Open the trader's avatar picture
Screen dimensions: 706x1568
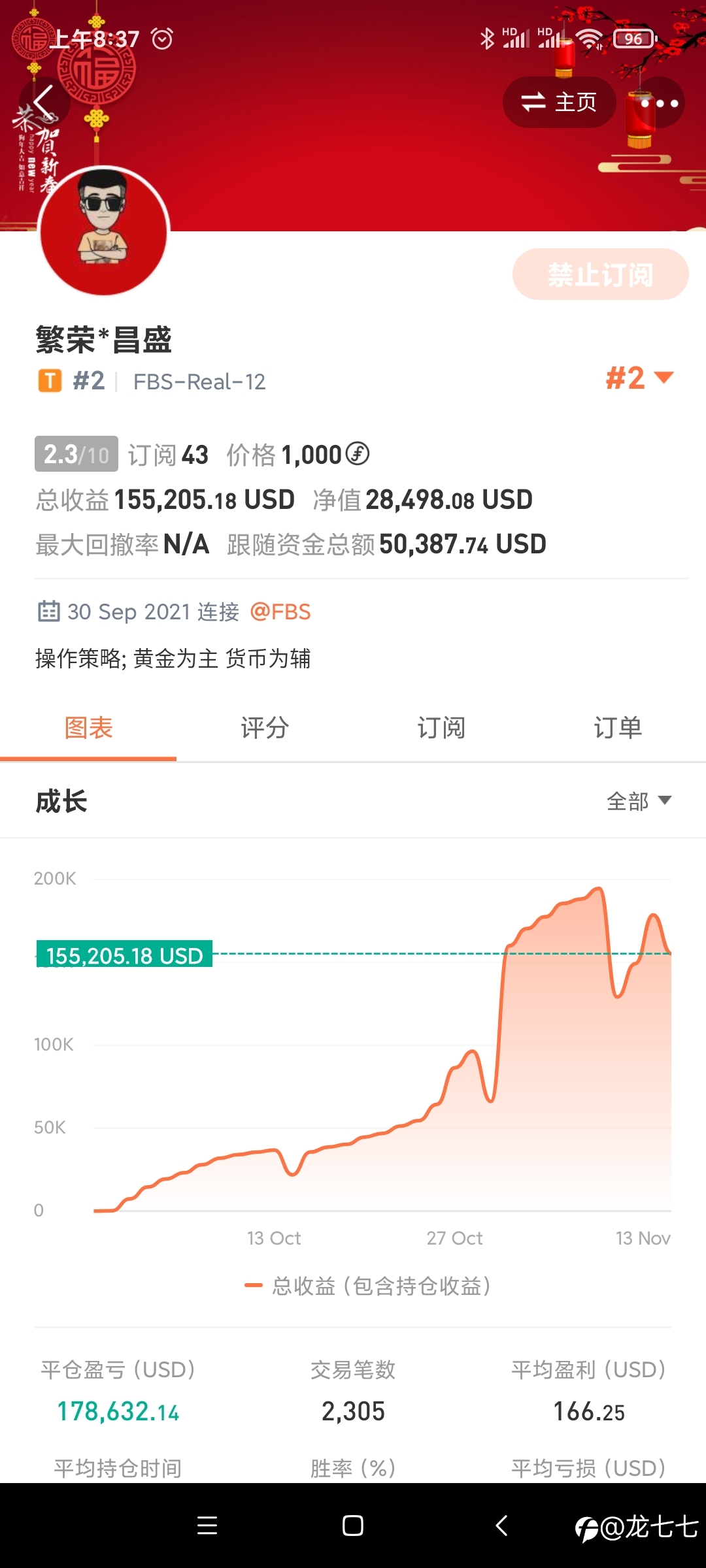tap(103, 231)
